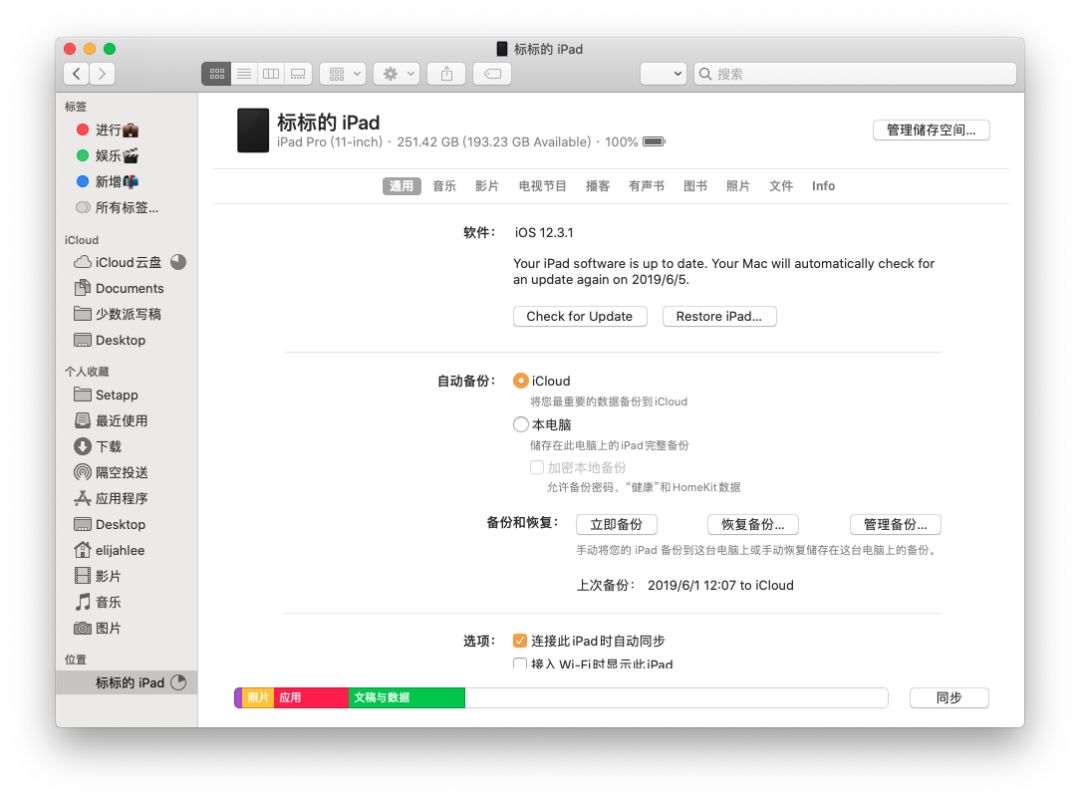Open the elijahlee home folder
Image resolution: width=1080 pixels, height=801 pixels.
(110, 550)
